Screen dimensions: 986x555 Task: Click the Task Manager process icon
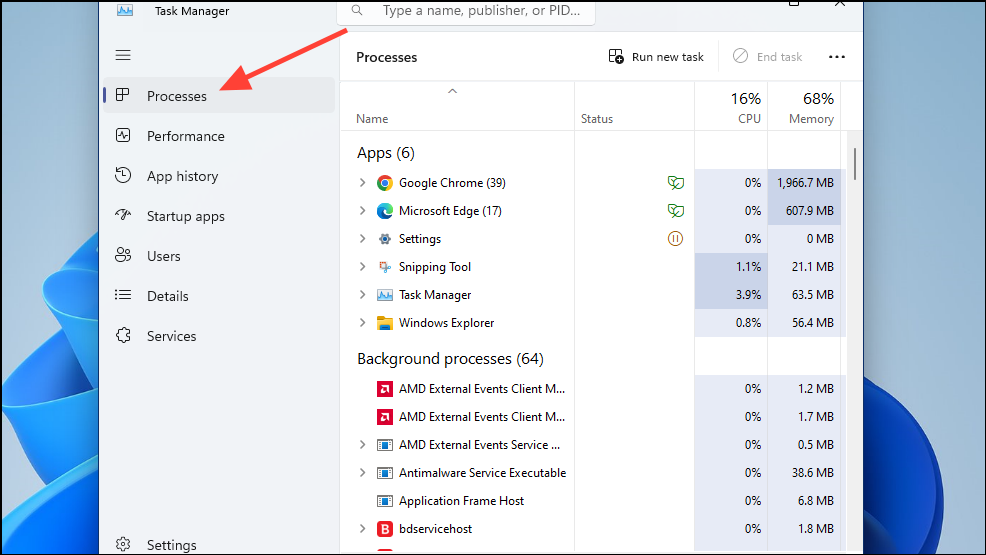(x=385, y=295)
